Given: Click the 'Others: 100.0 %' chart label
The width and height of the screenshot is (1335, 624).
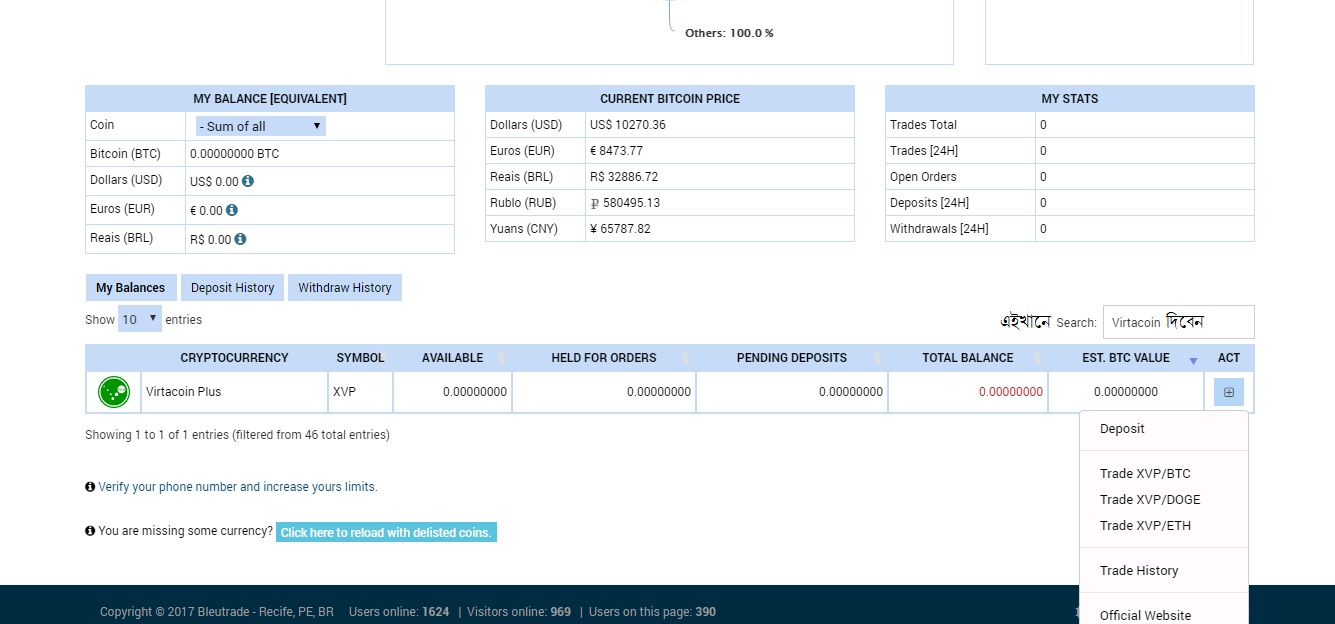Looking at the screenshot, I should coord(729,33).
